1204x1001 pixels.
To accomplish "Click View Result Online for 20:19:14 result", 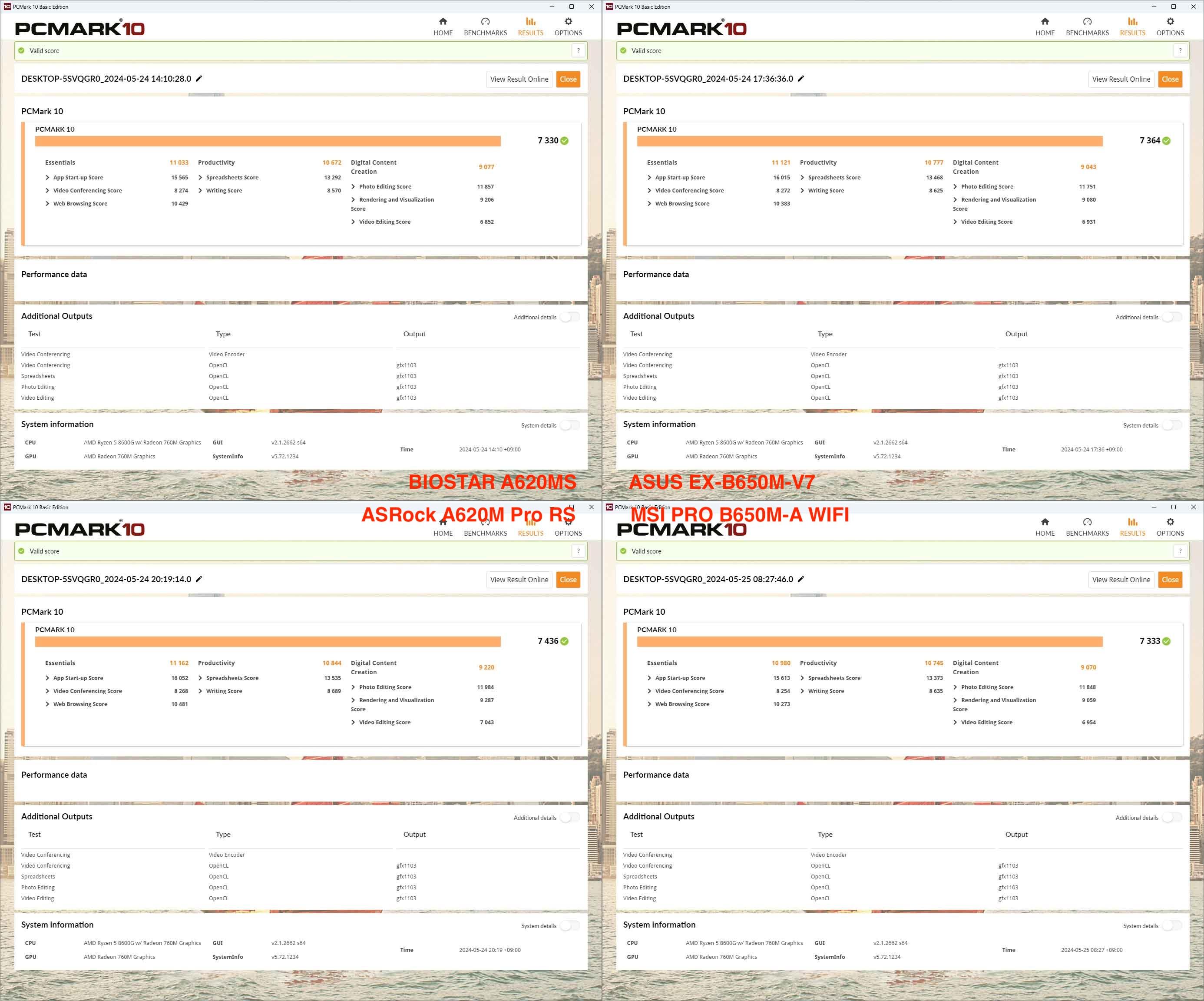I will tap(519, 580).
